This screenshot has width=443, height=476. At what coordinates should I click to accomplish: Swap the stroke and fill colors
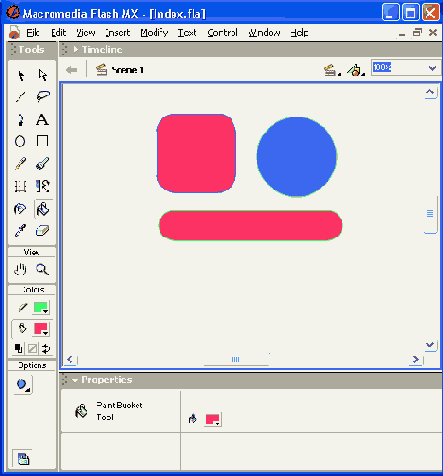pyautogui.click(x=46, y=349)
